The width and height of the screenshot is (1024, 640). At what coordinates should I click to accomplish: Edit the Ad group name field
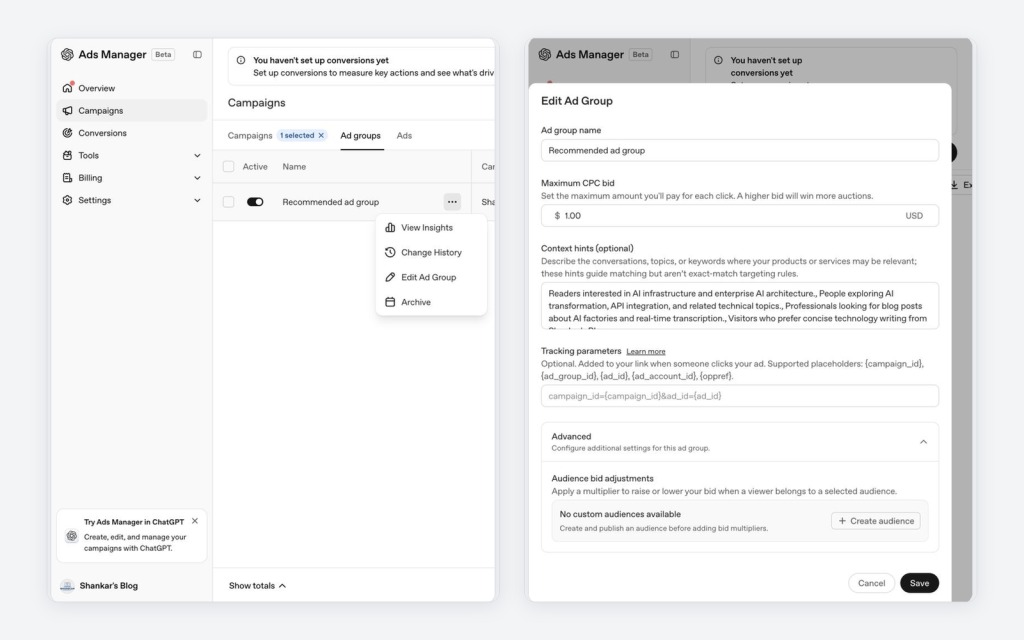740,150
